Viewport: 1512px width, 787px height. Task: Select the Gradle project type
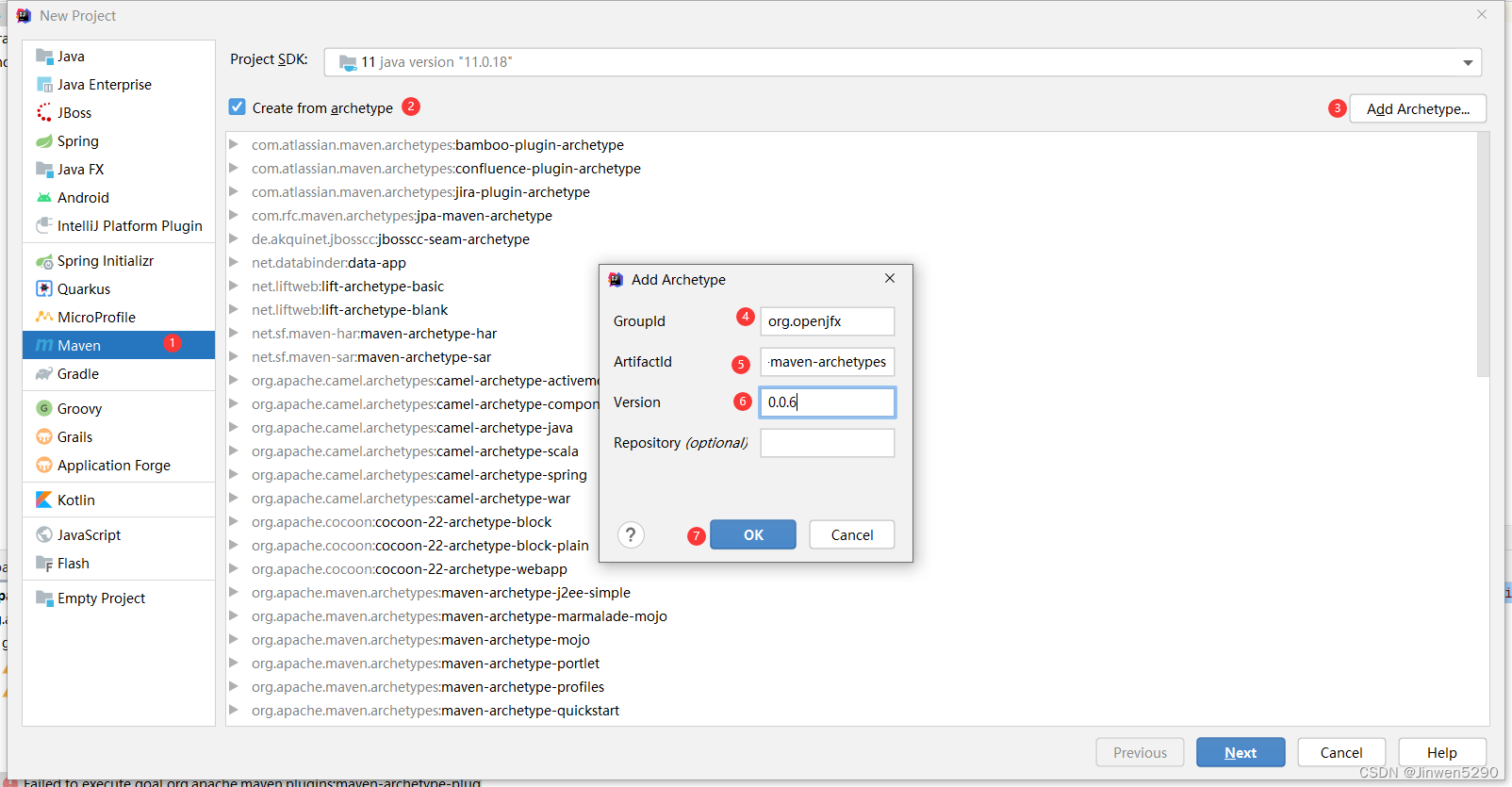(x=119, y=374)
